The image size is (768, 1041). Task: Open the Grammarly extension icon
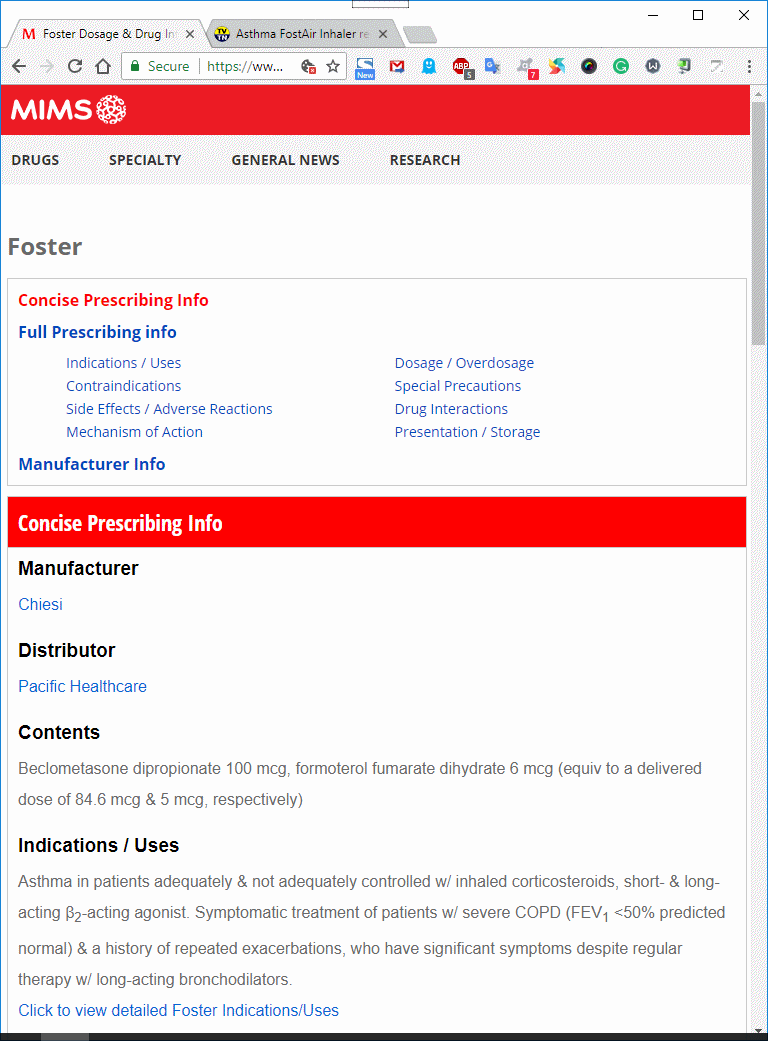(x=621, y=66)
